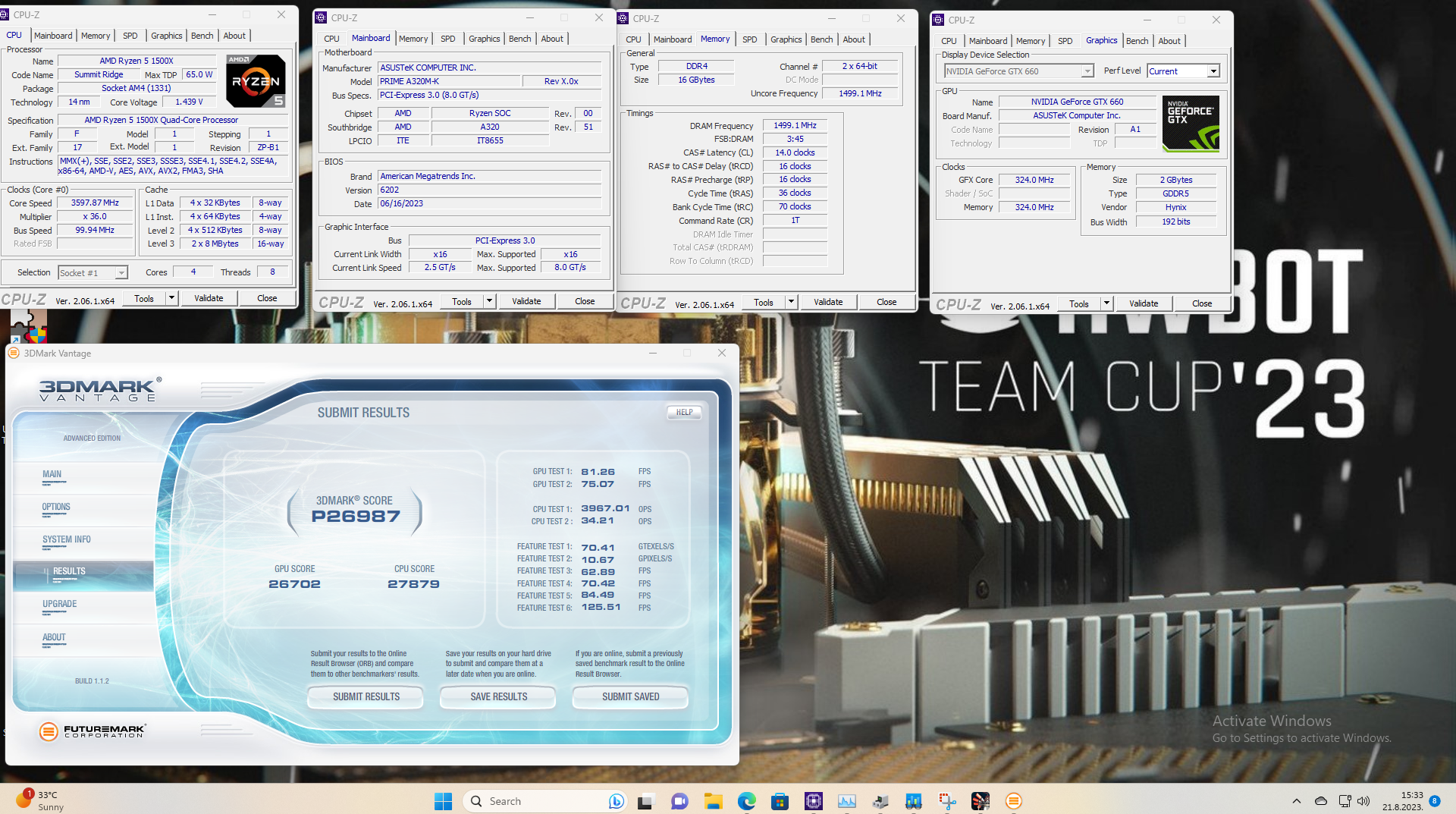Expand Tools arrow in CPU window
This screenshot has height=814, width=1456.
pyautogui.click(x=172, y=298)
